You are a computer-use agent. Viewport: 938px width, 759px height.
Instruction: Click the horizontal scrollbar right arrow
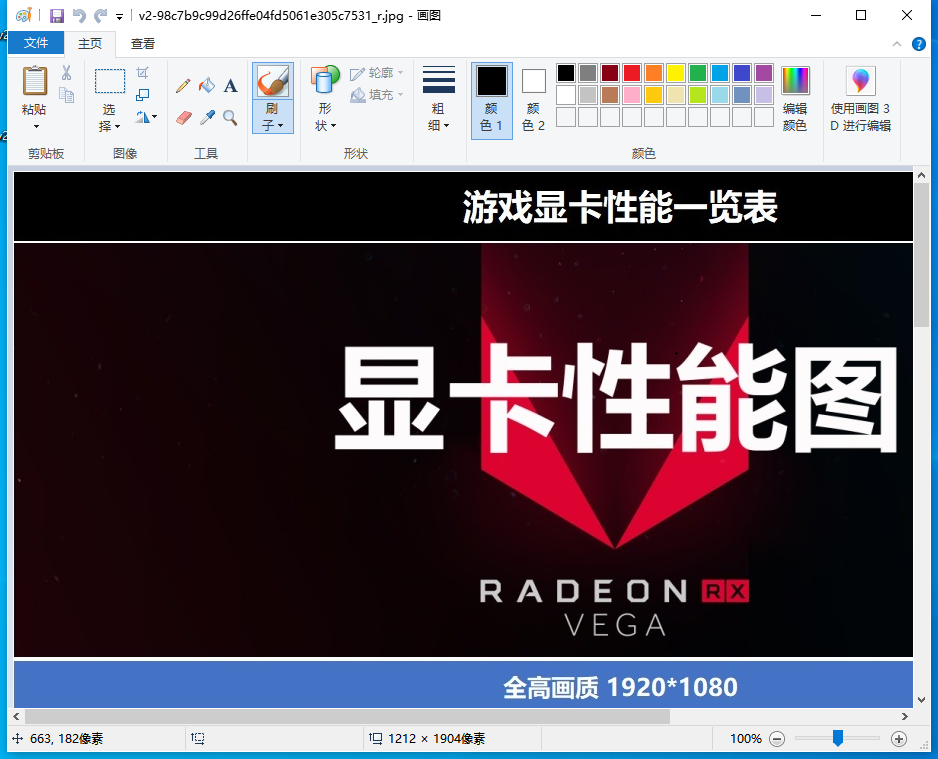pyautogui.click(x=904, y=717)
